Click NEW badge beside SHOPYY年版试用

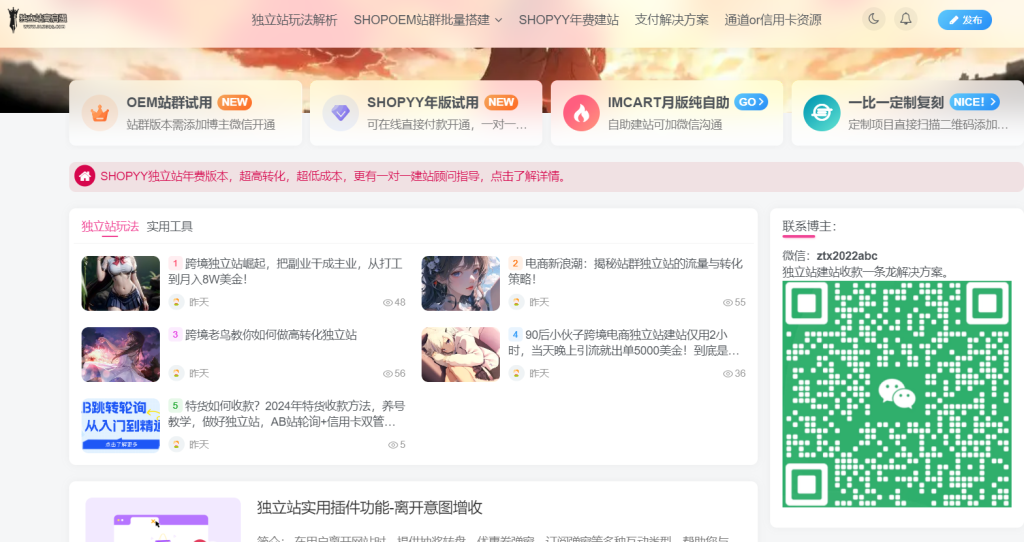coord(501,103)
